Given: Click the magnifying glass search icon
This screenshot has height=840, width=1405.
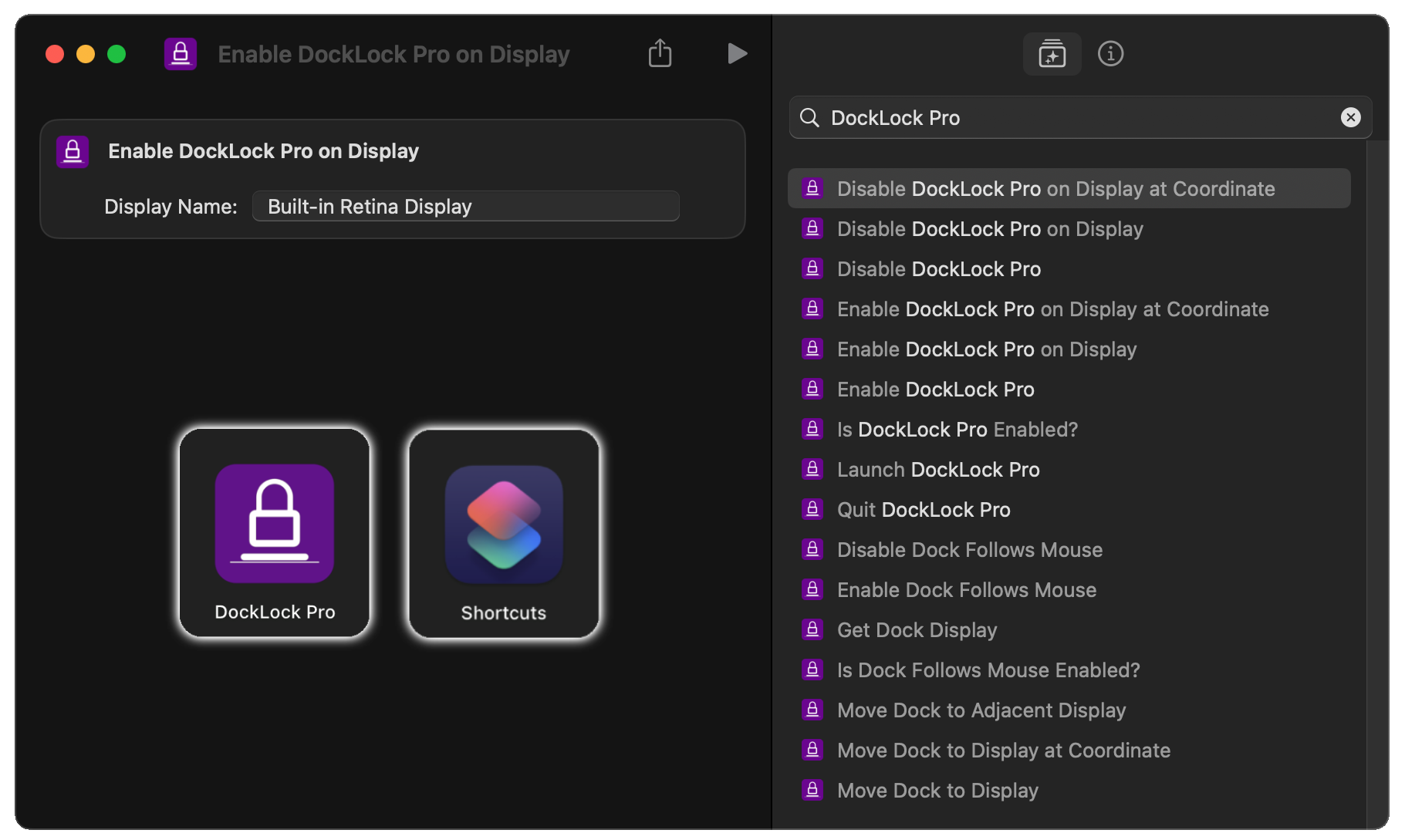Looking at the screenshot, I should pyautogui.click(x=809, y=117).
